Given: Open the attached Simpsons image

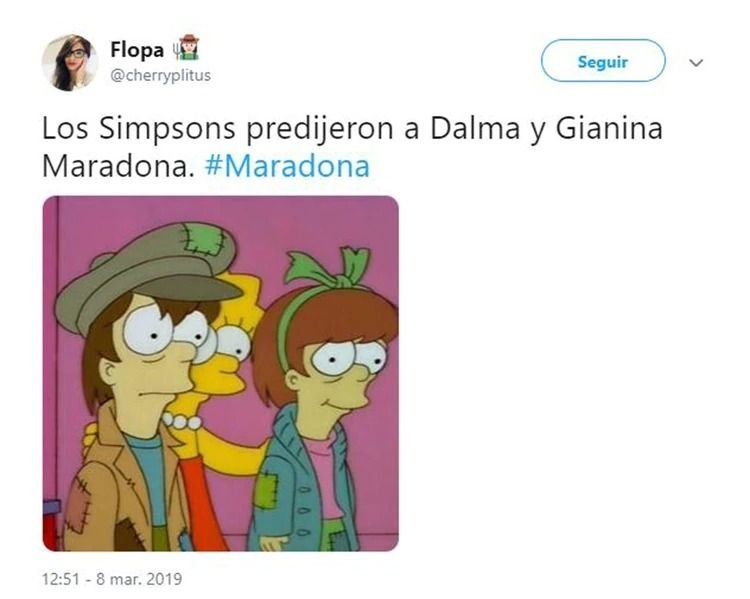Looking at the screenshot, I should pyautogui.click(x=221, y=373).
